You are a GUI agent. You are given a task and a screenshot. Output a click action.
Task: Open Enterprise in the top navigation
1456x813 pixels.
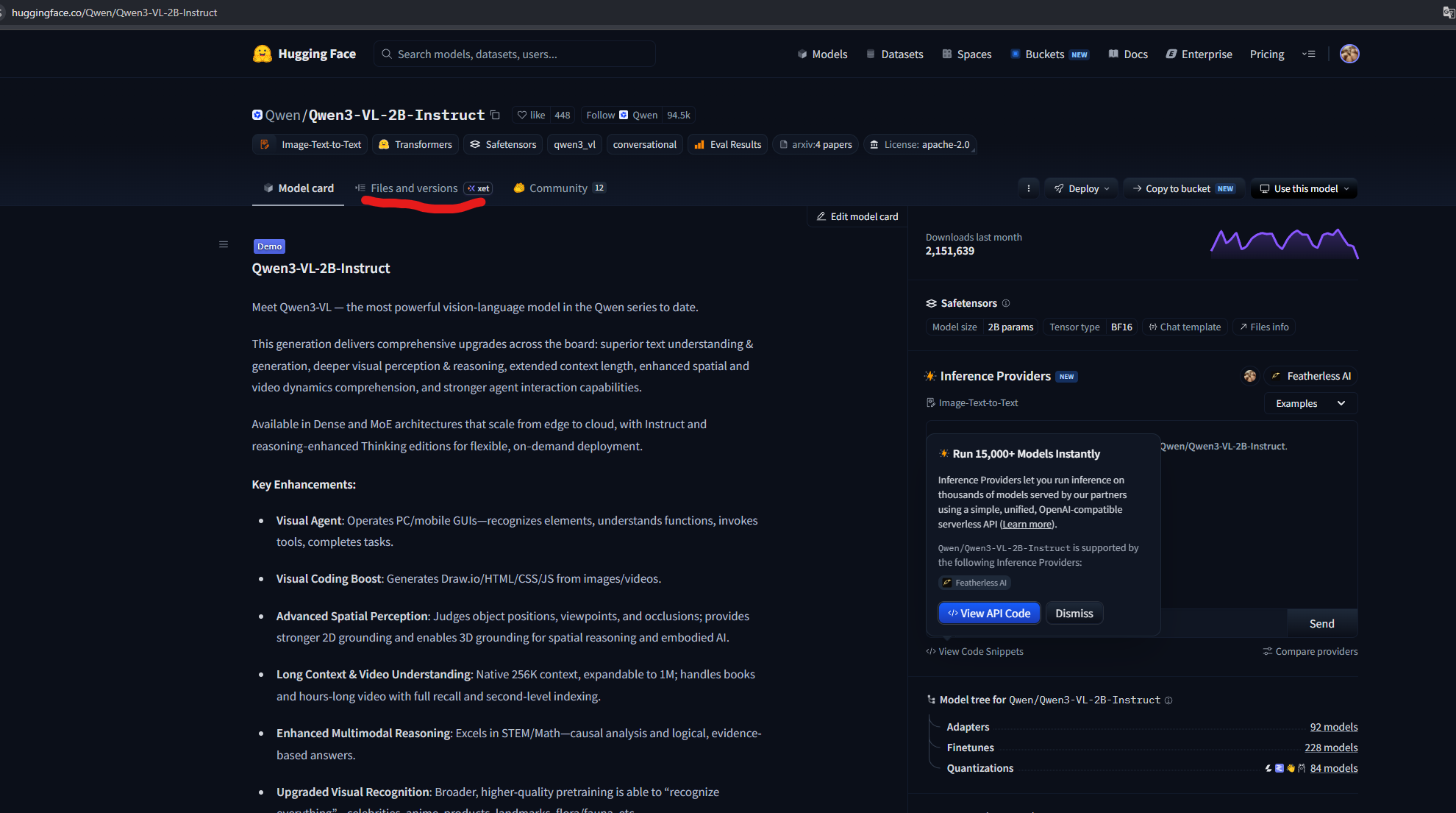coord(1199,54)
